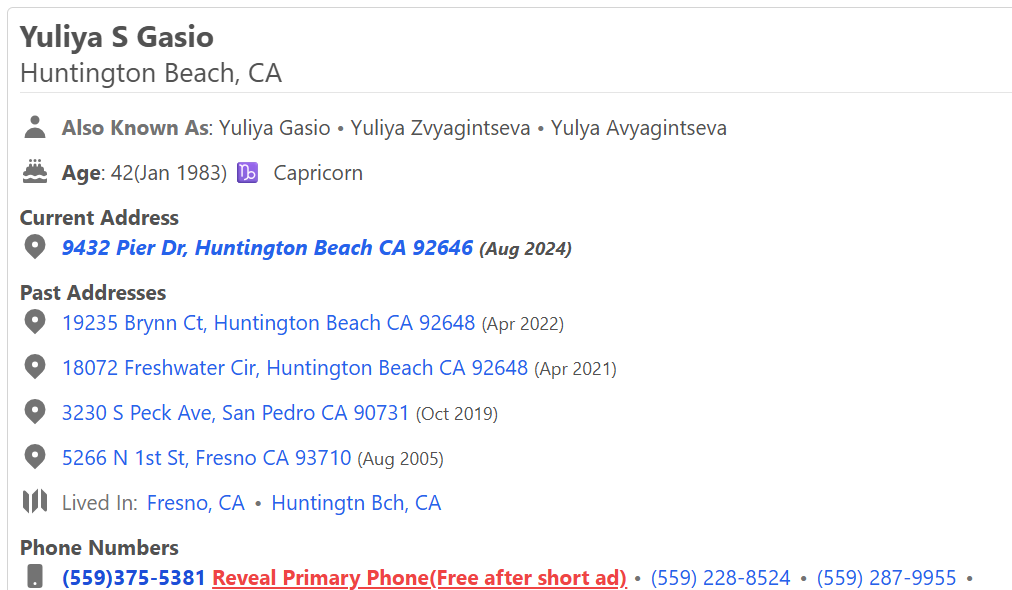Click the map pin beside 19235 Brynn Ct
This screenshot has width=1012, height=590.
[35, 322]
